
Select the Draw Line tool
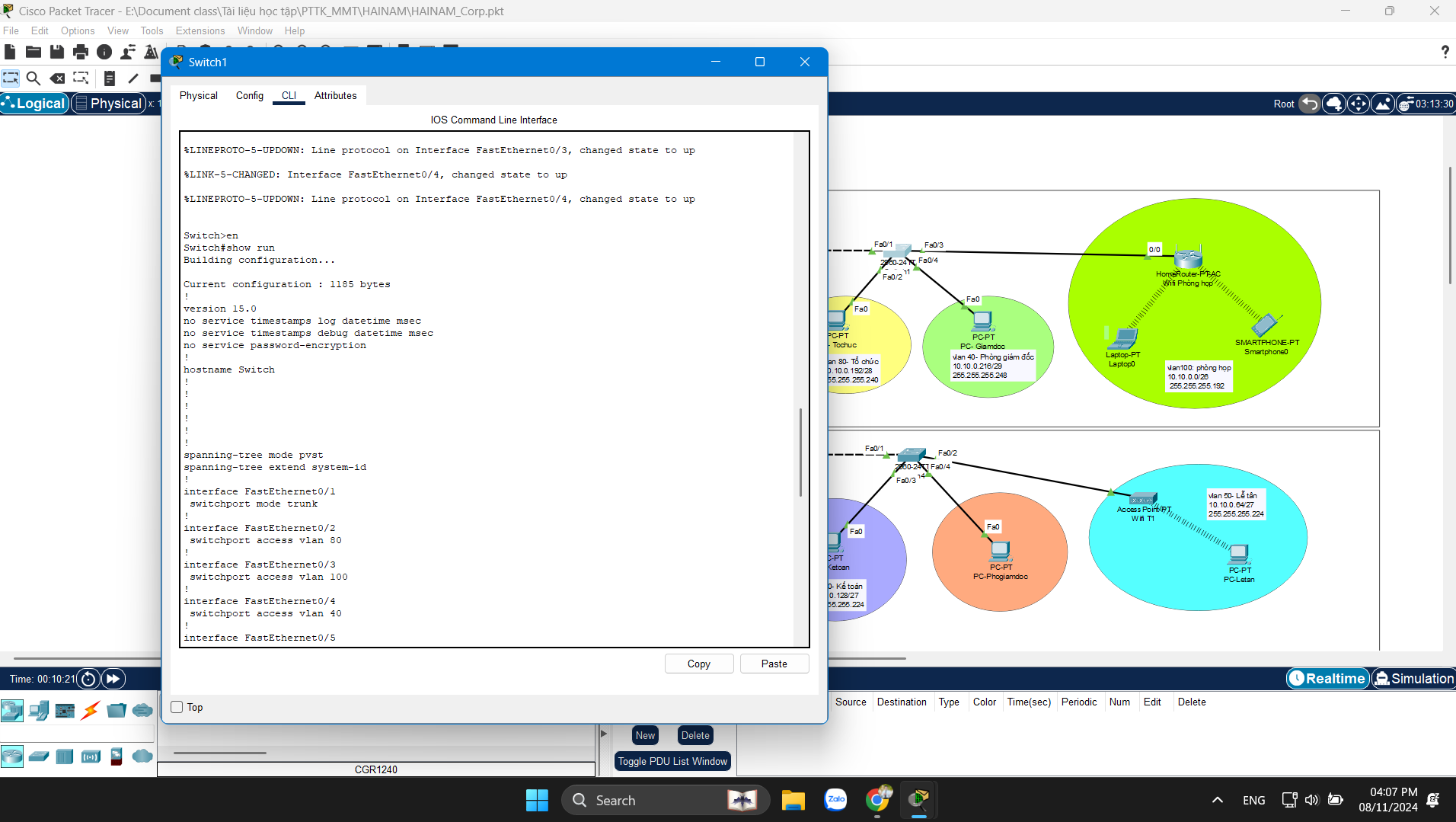[133, 78]
